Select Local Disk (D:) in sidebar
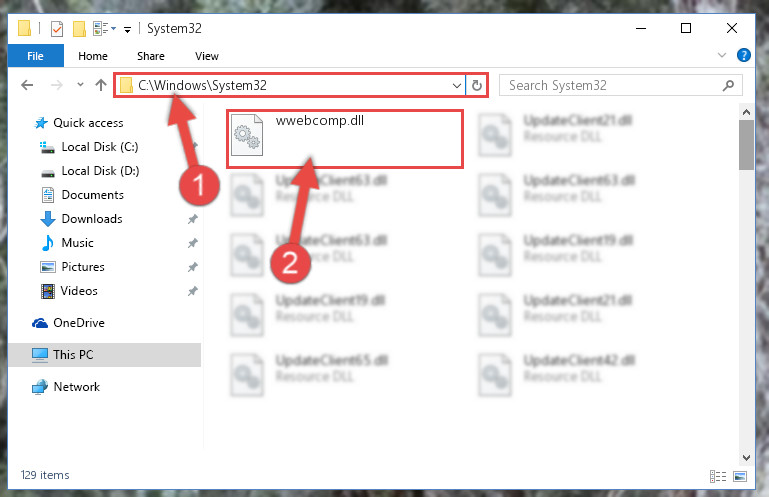 (100, 171)
